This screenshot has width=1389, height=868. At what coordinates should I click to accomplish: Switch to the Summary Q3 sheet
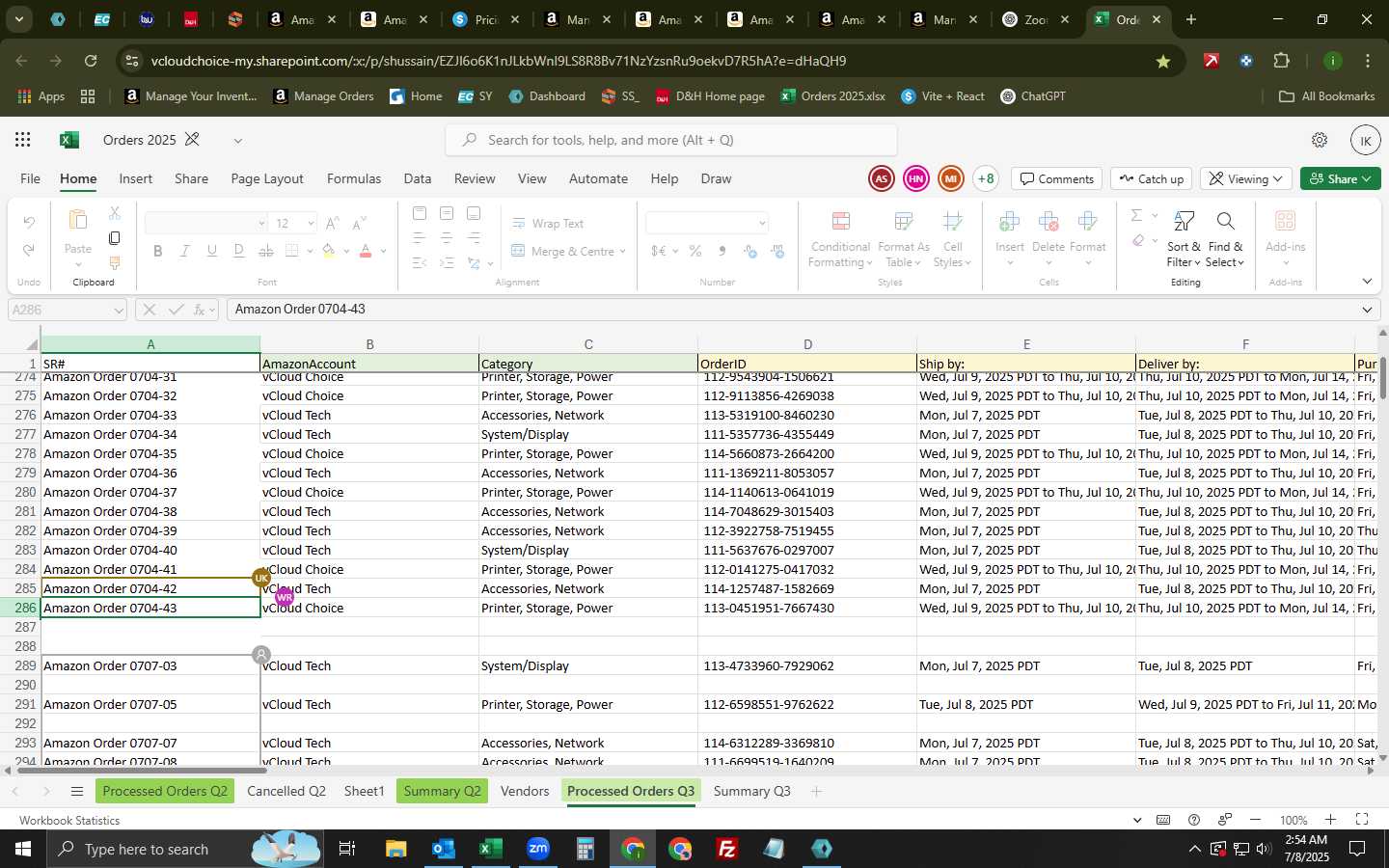(752, 791)
